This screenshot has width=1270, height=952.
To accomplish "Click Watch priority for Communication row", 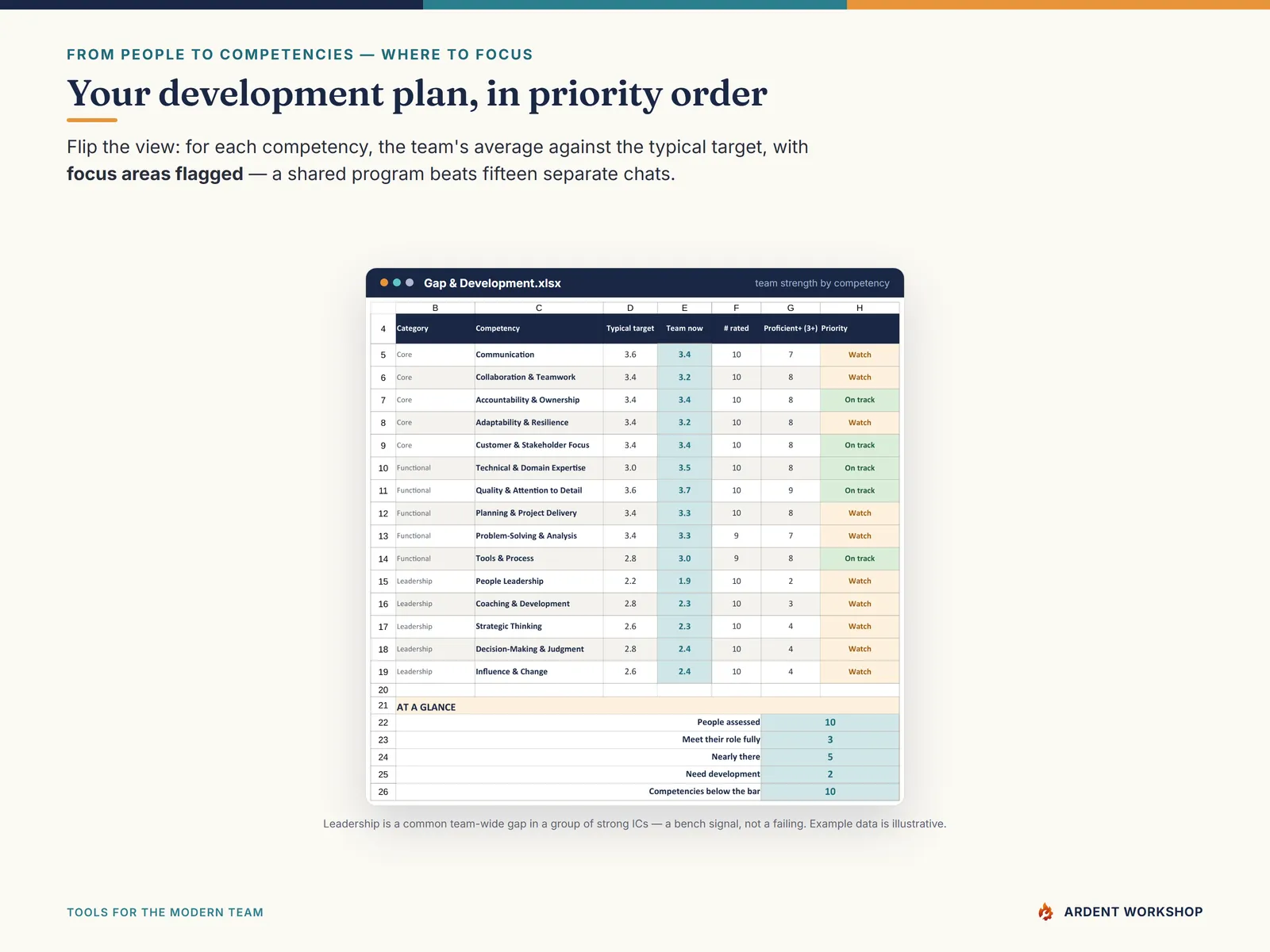I will click(860, 355).
